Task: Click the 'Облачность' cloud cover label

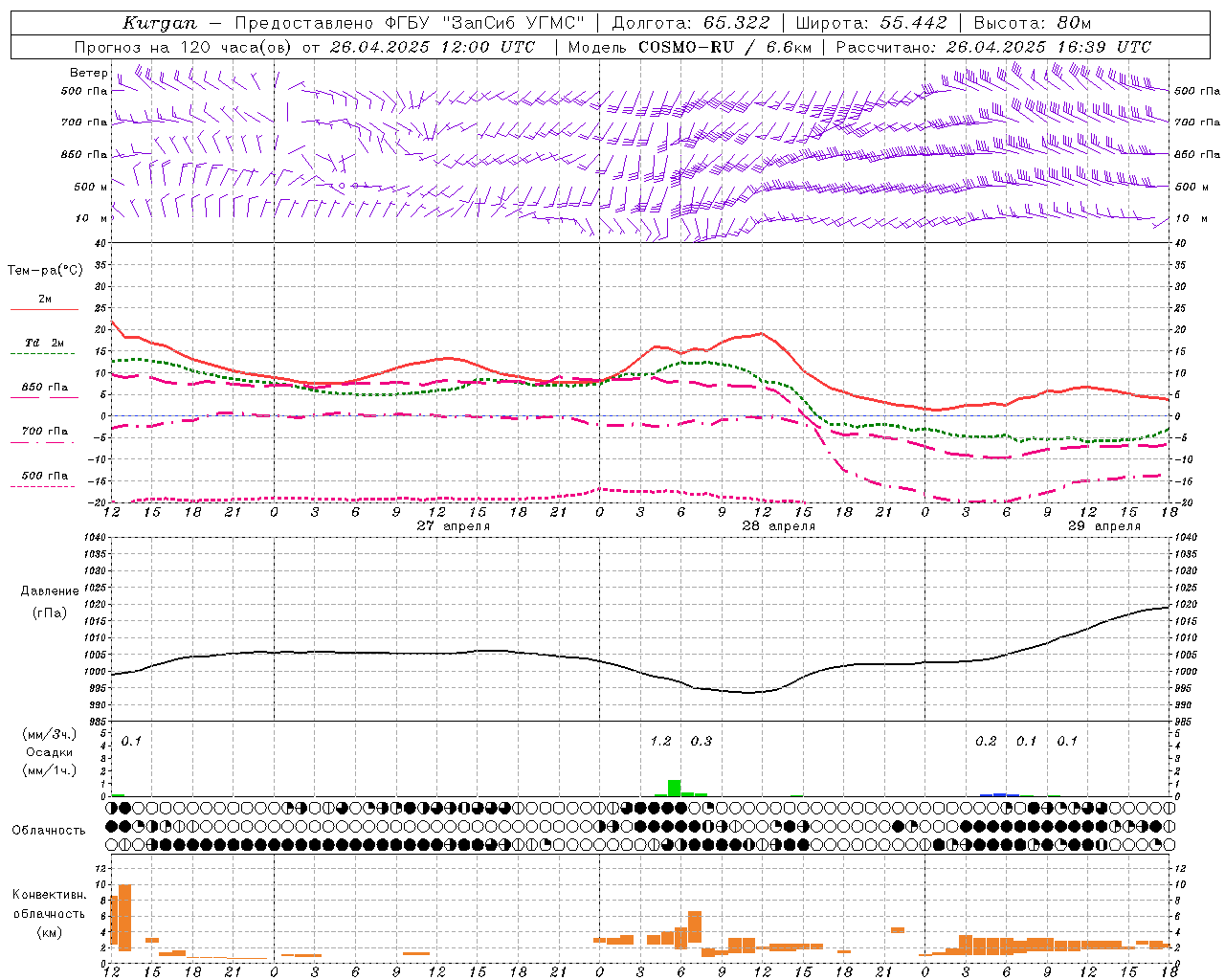Action: coord(49,830)
